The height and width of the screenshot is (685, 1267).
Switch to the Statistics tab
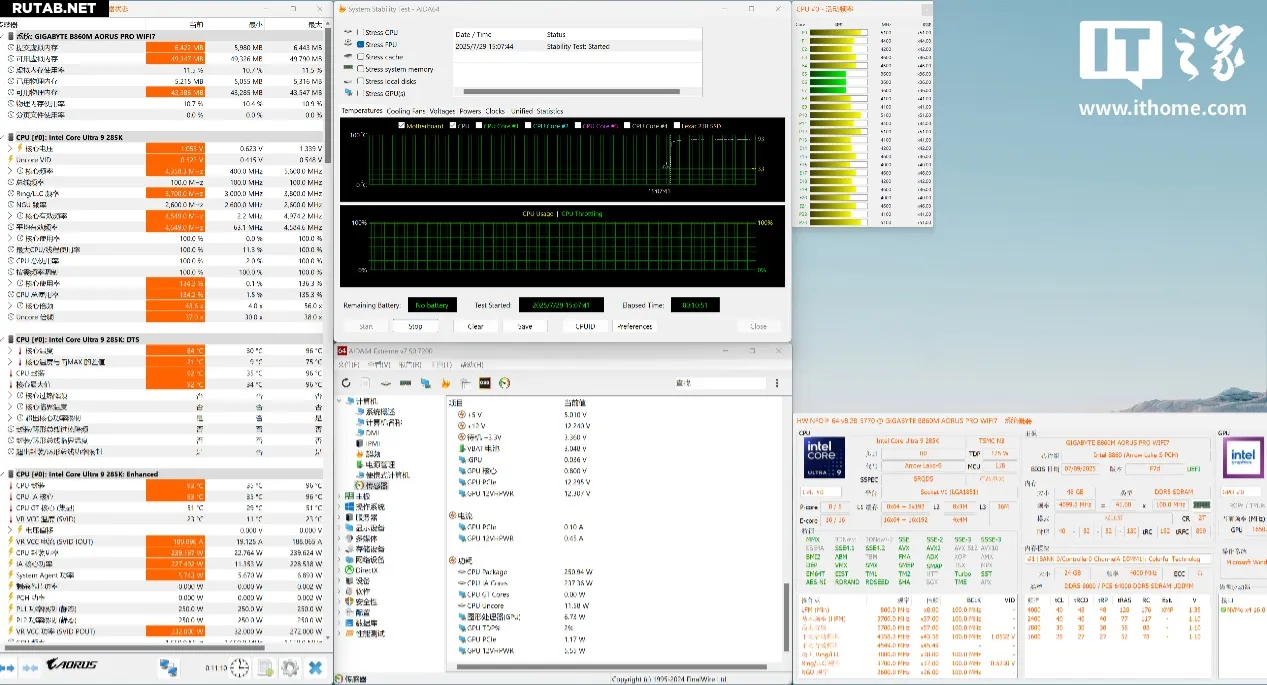coord(549,111)
